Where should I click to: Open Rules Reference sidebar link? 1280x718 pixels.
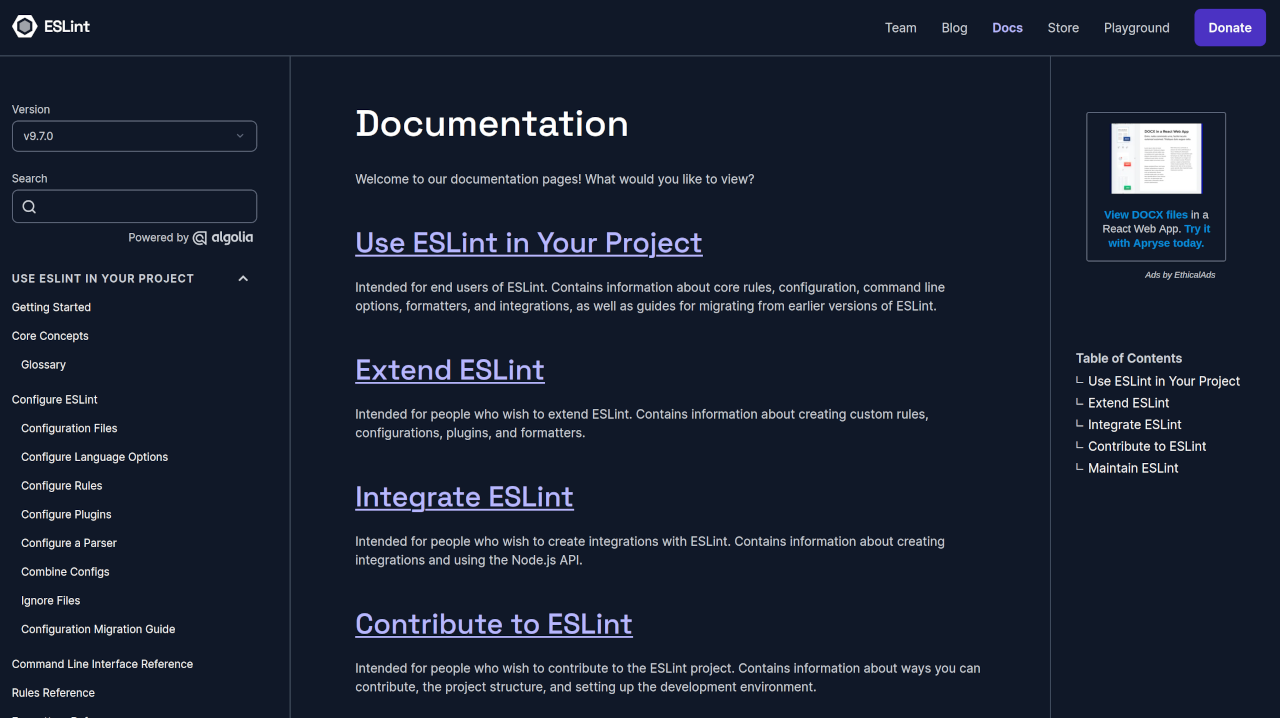(x=53, y=693)
